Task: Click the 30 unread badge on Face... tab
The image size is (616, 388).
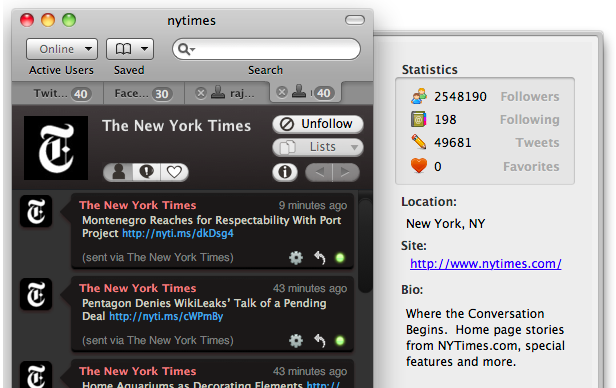Action: (162, 94)
